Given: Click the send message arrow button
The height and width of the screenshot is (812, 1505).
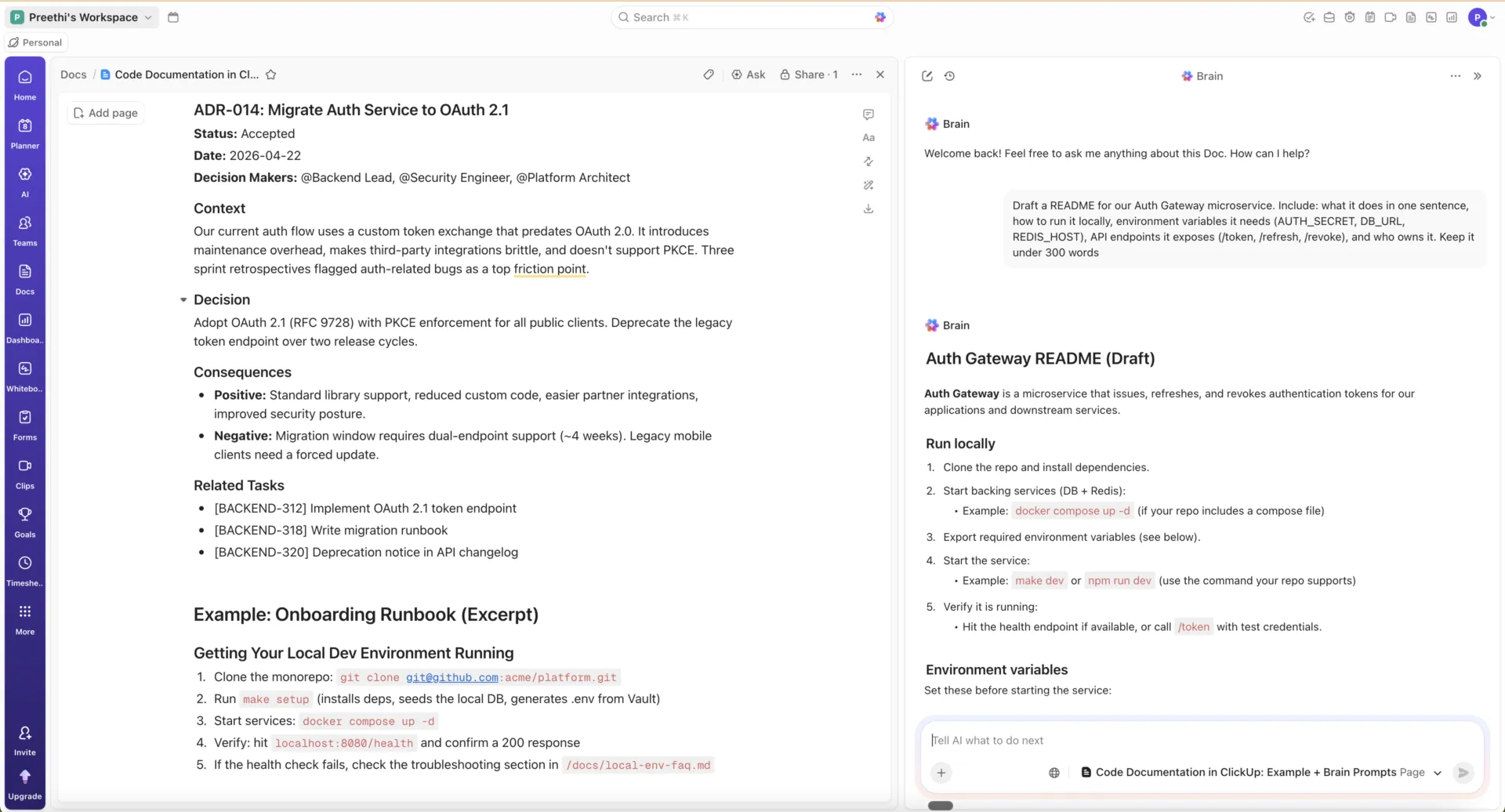Looking at the screenshot, I should tap(1463, 773).
